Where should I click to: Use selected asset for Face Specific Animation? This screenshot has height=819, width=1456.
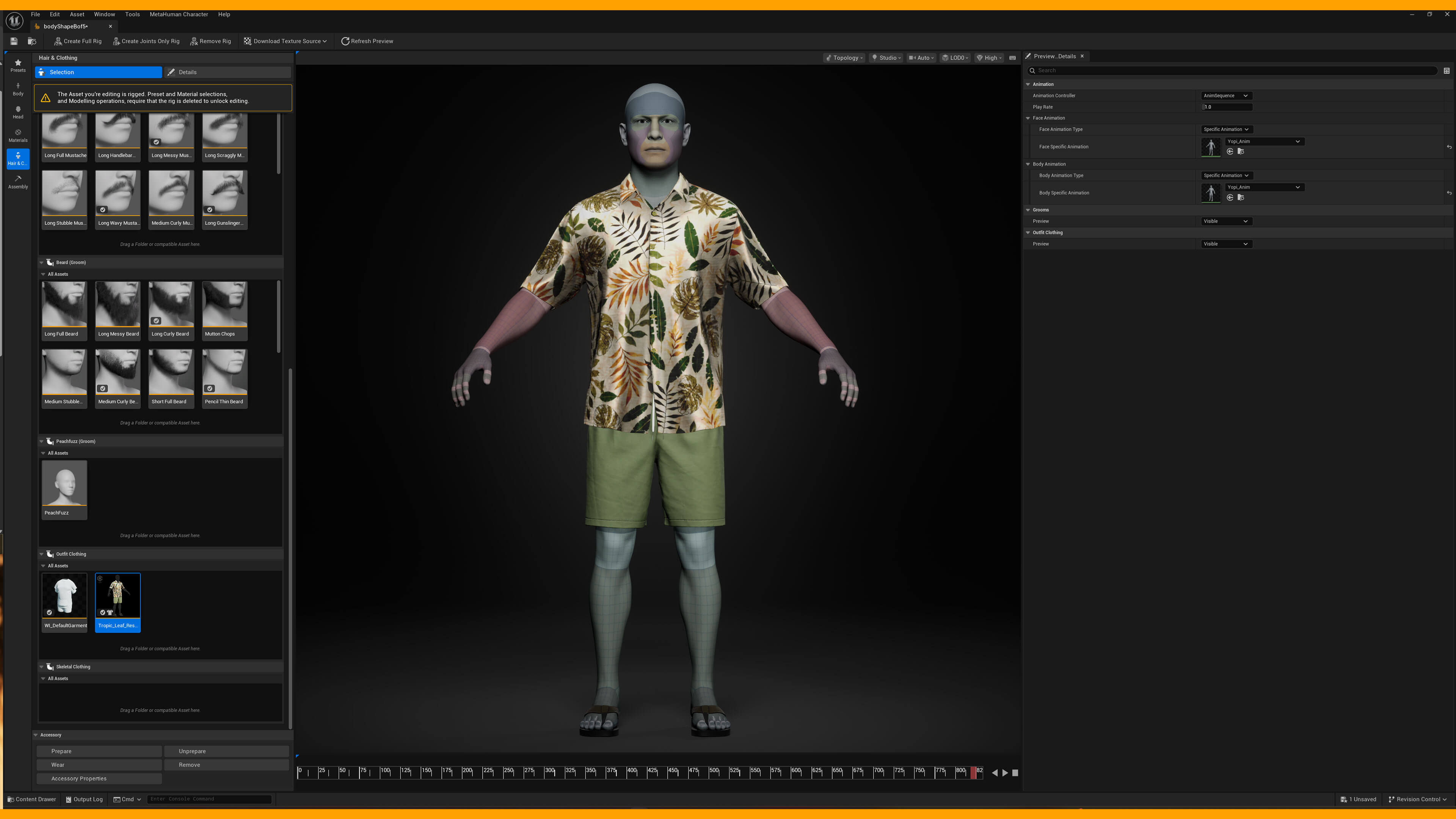tap(1230, 152)
